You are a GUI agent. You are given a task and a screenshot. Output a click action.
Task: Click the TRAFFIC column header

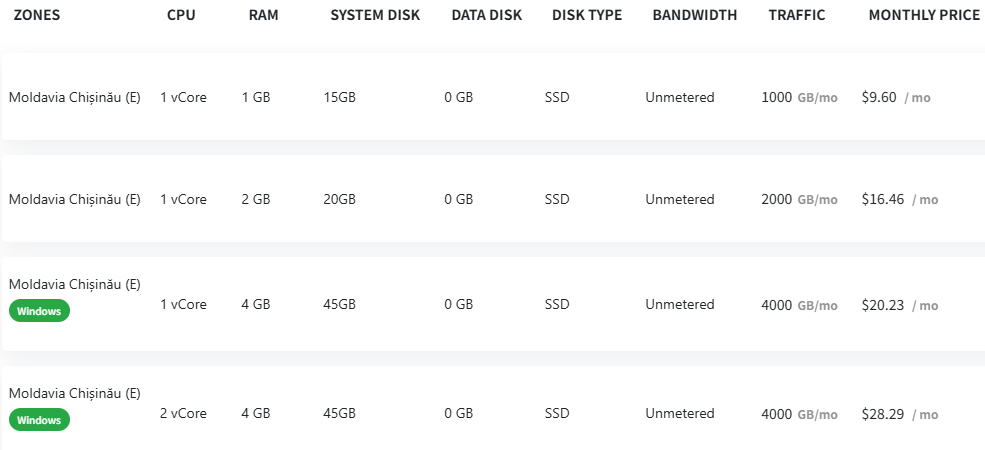(797, 15)
